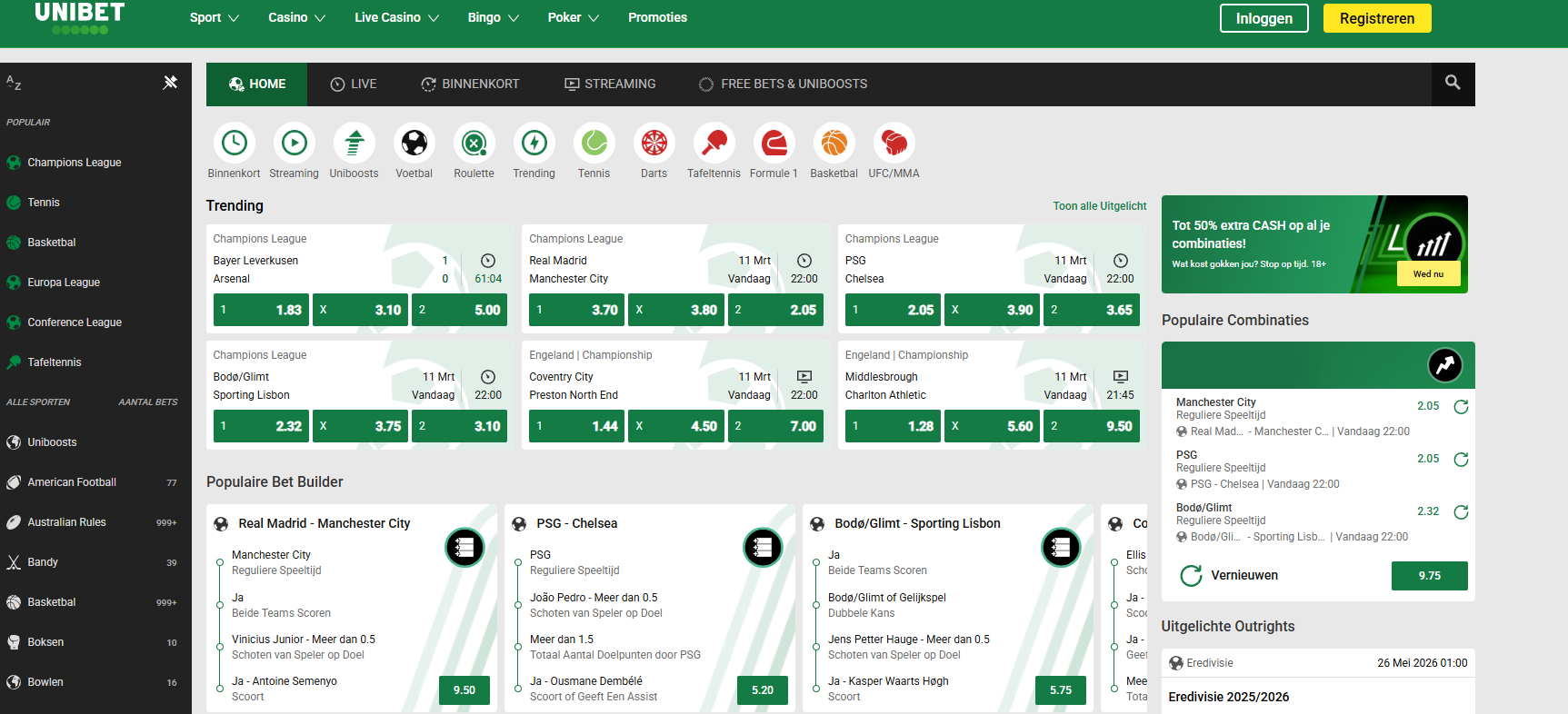Select Bayer Leverkusen win odds 1.83
Image resolution: width=1568 pixels, height=714 pixels.
tap(261, 310)
